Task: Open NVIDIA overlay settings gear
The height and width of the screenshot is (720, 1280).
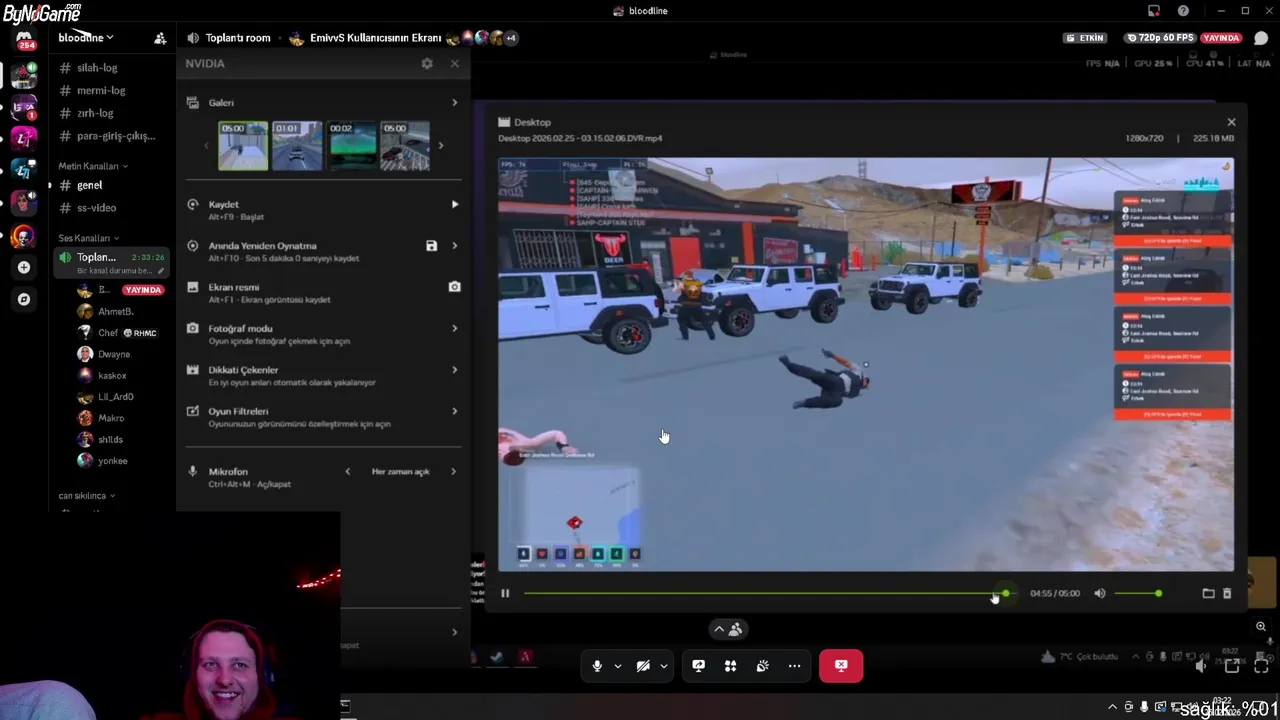Action: [427, 63]
